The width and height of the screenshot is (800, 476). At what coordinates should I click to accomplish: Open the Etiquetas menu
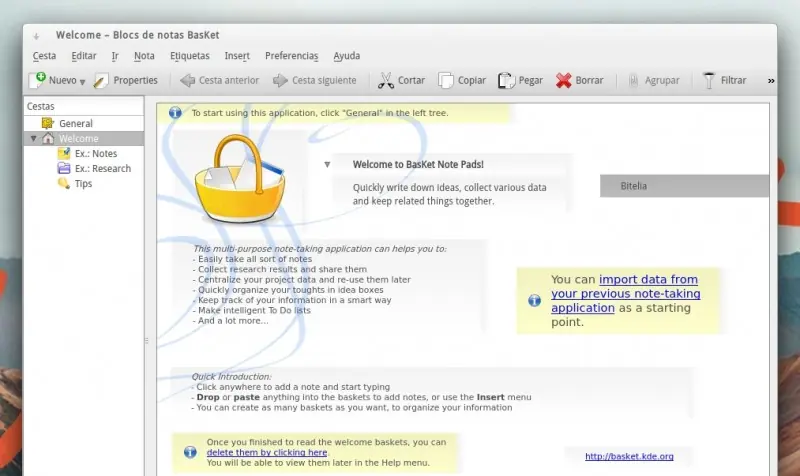(190, 56)
